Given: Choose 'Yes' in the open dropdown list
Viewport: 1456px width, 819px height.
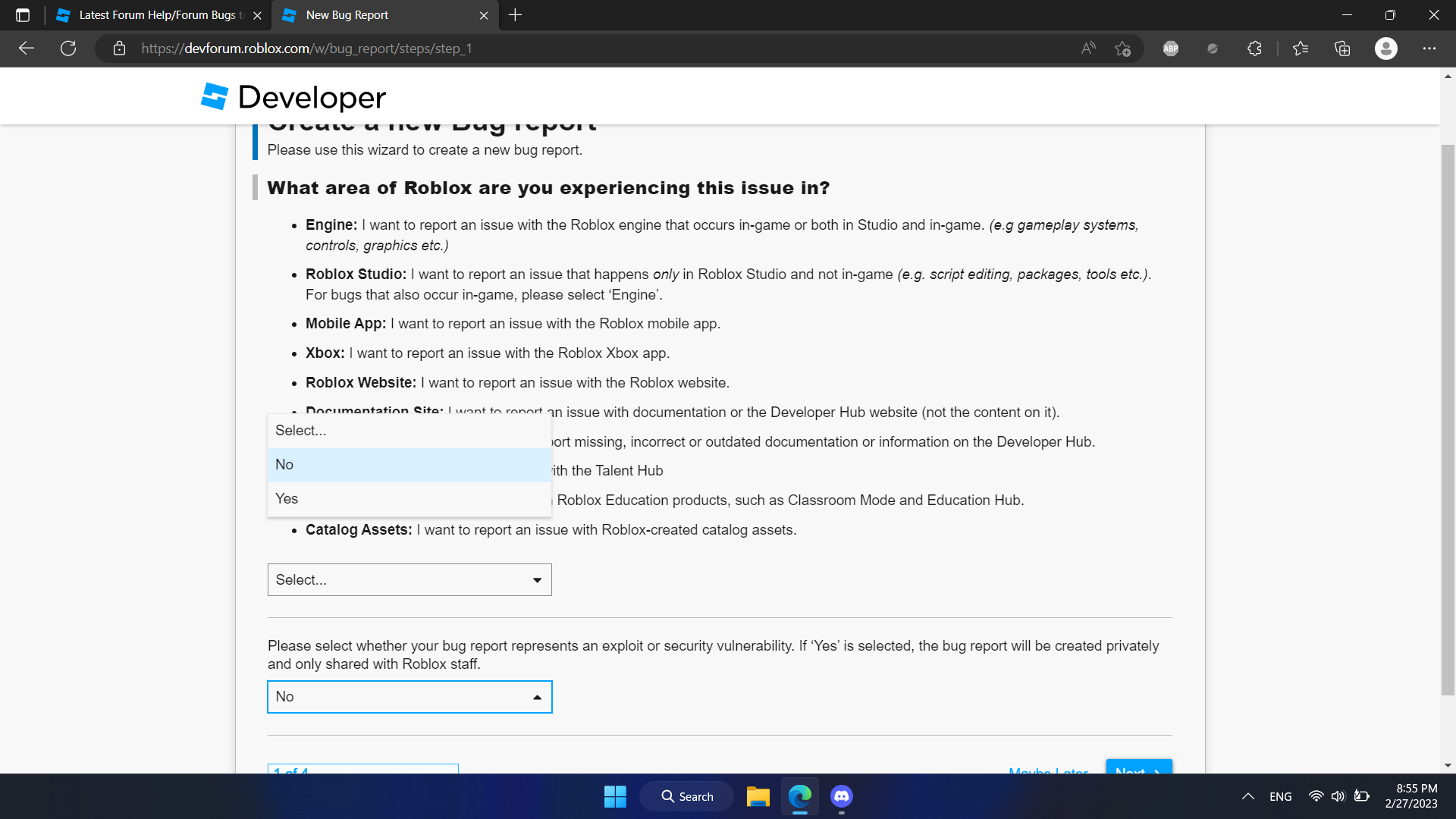Looking at the screenshot, I should (409, 499).
